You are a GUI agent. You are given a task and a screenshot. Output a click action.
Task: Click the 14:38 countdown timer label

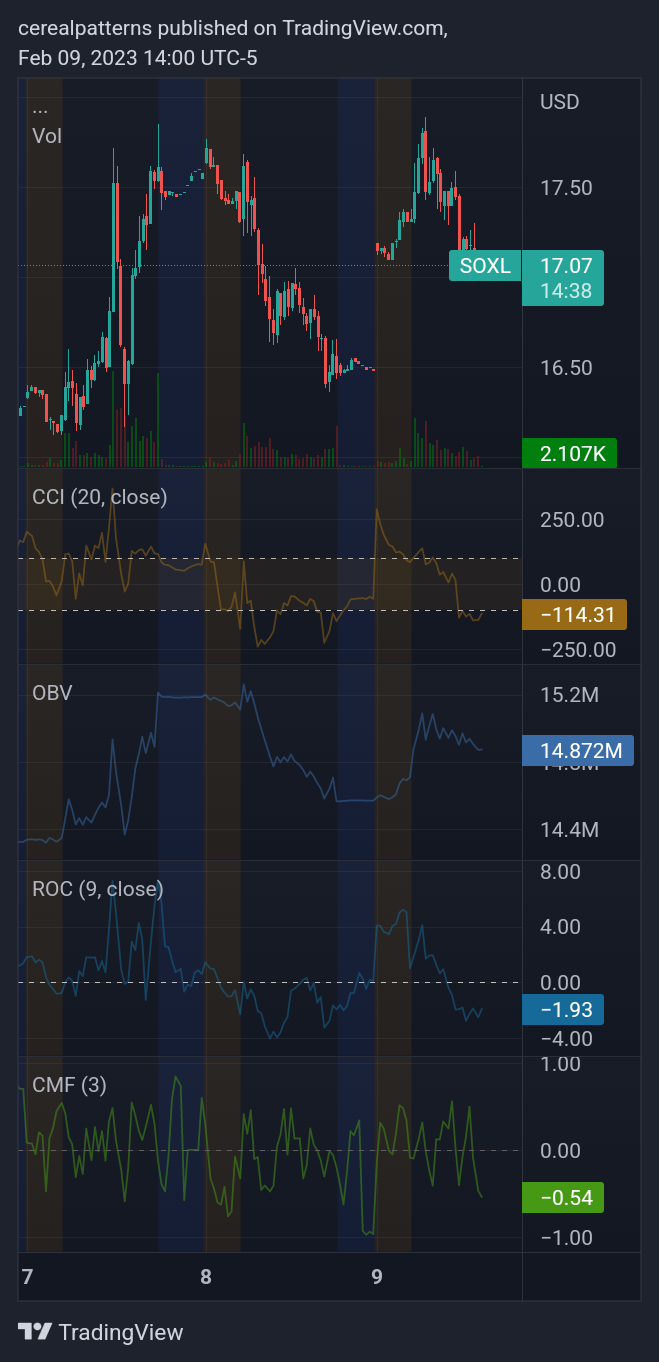click(566, 292)
